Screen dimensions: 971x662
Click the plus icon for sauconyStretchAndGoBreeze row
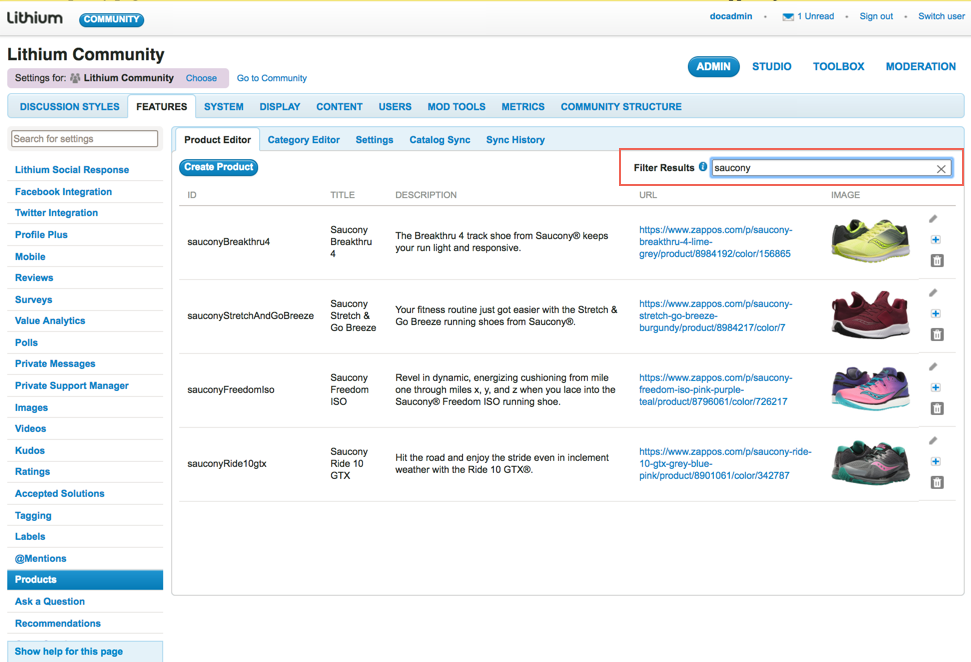point(936,313)
